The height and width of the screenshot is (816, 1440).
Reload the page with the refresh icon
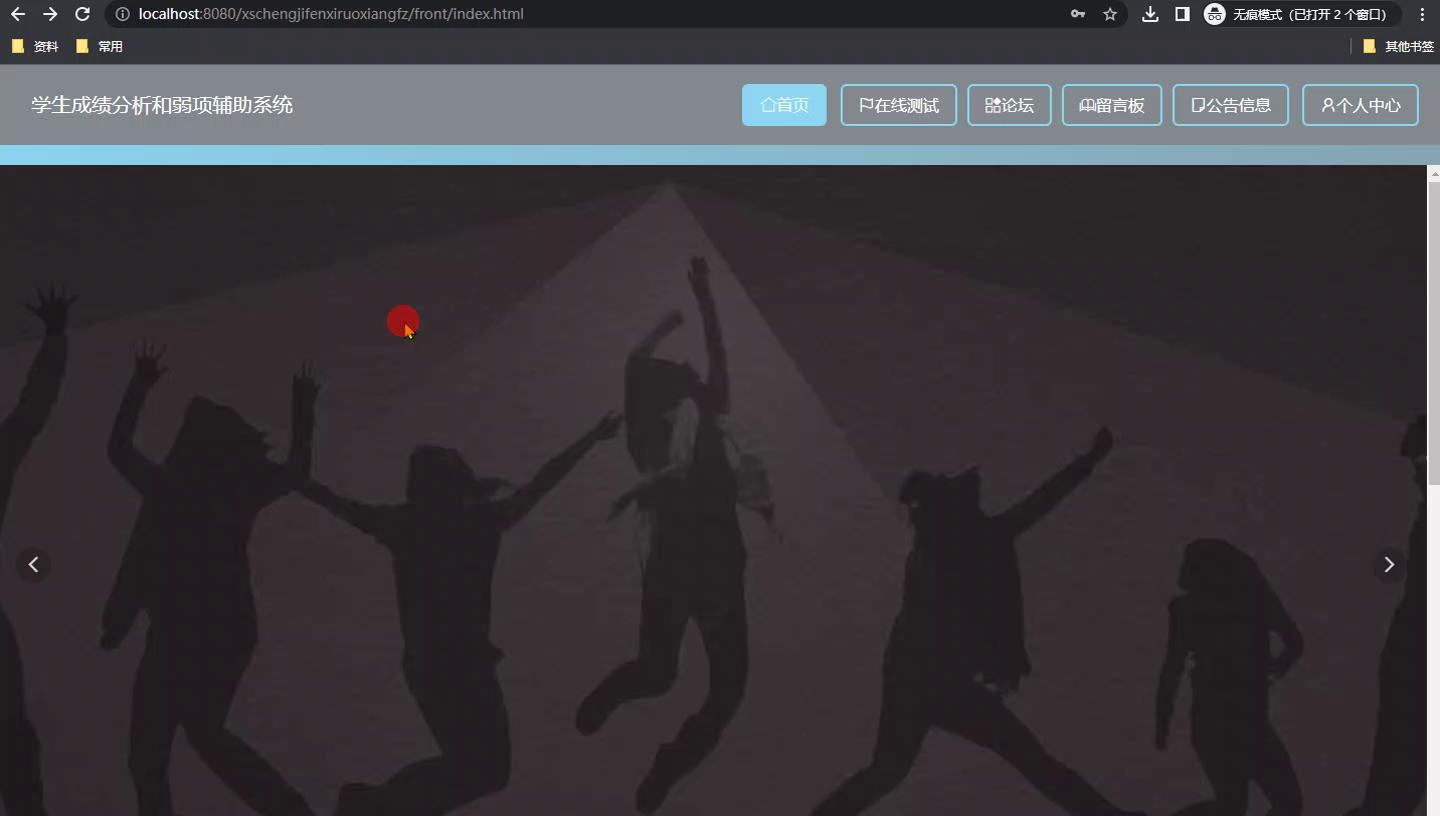(x=83, y=14)
